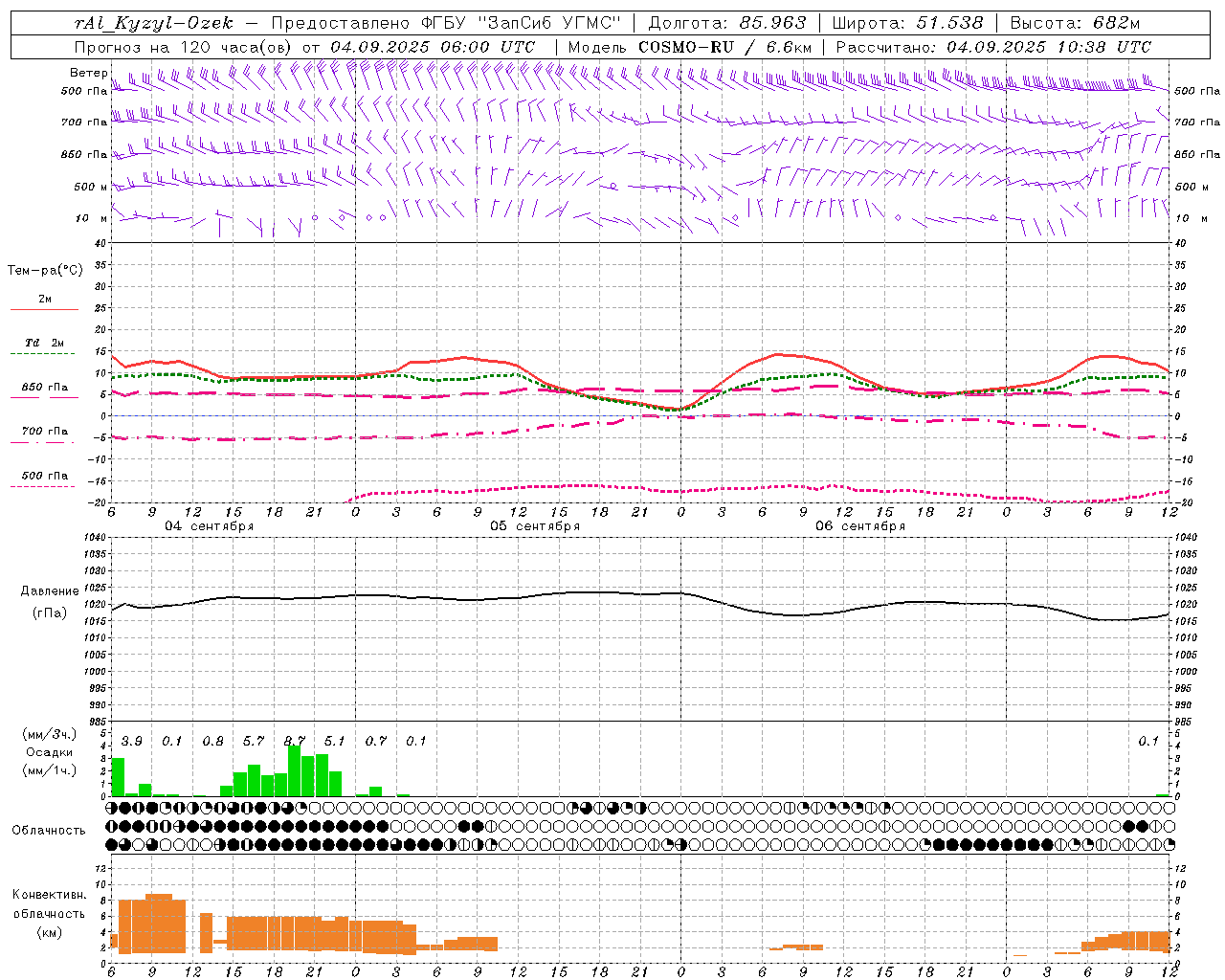Click the Рассчитано: 04.09.2025 10:38 UTC timestamp
The height and width of the screenshot is (980, 1225).
tap(993, 47)
